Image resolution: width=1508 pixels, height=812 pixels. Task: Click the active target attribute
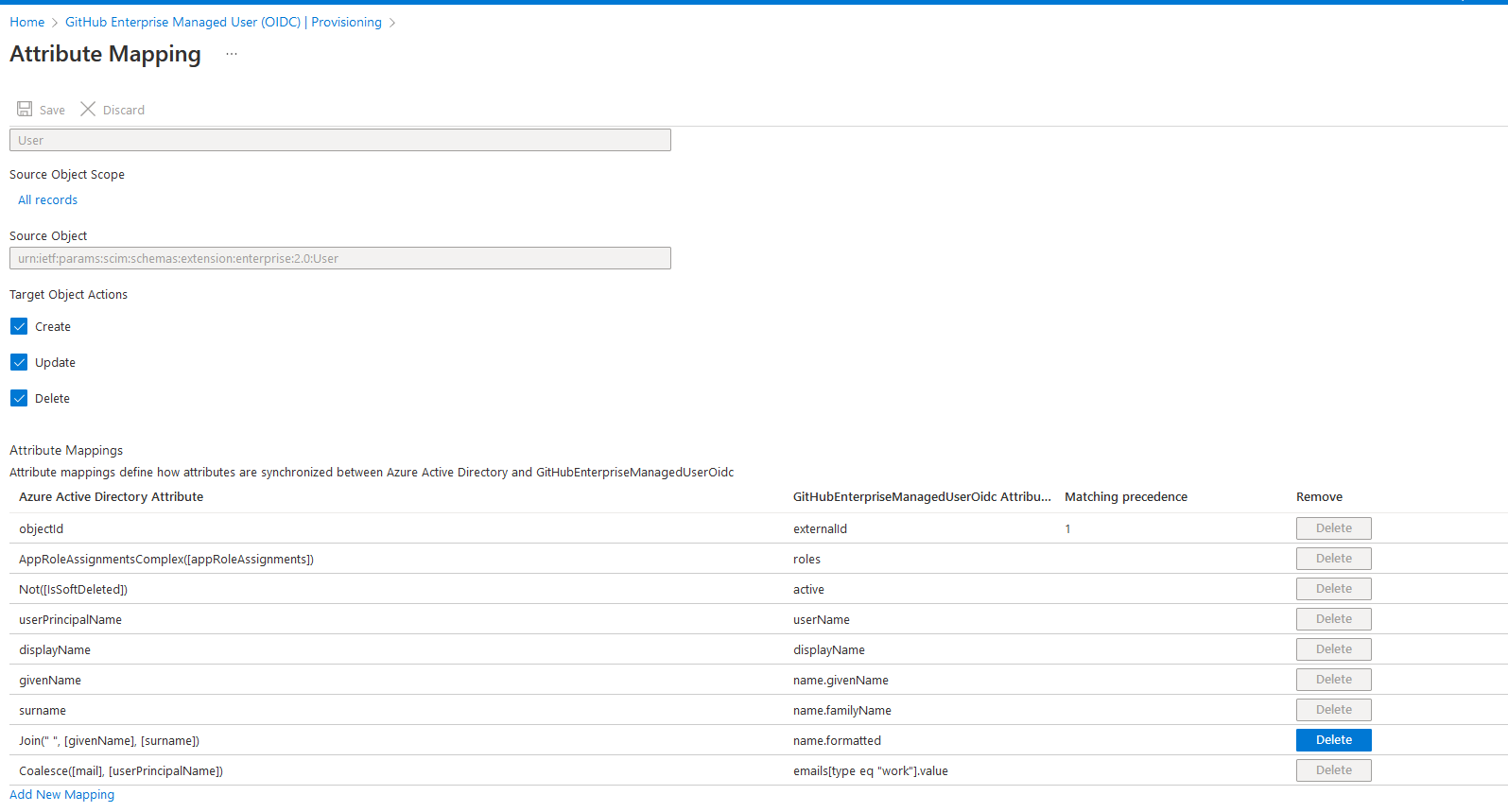[x=808, y=589]
